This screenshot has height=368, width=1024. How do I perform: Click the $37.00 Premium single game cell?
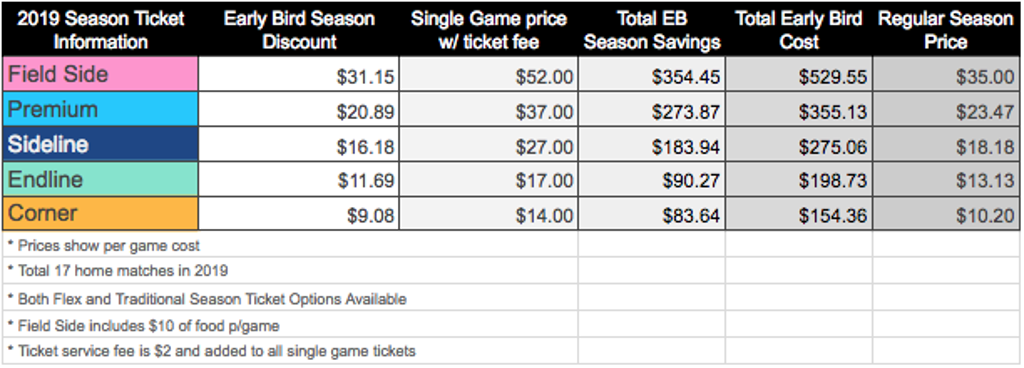coord(488,109)
